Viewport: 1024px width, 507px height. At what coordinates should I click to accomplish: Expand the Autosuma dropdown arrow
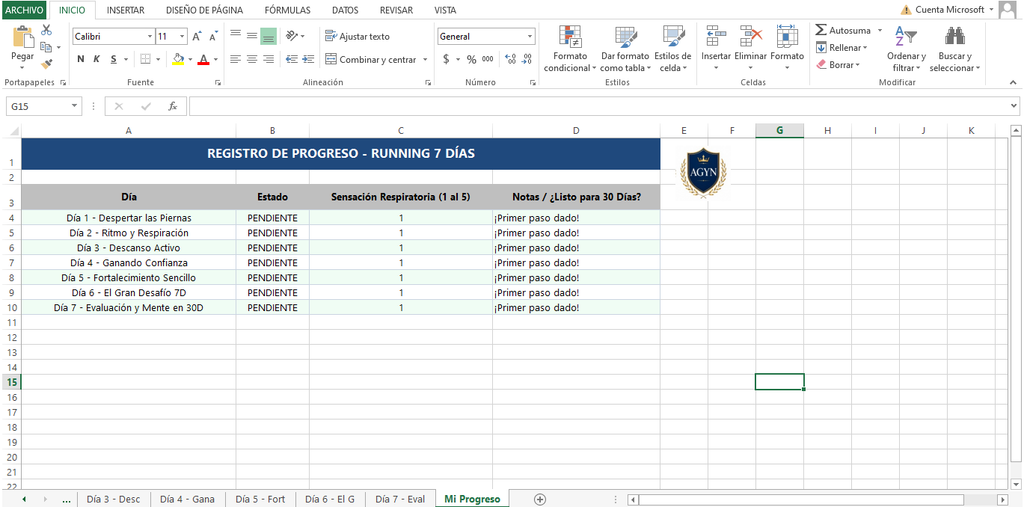880,31
